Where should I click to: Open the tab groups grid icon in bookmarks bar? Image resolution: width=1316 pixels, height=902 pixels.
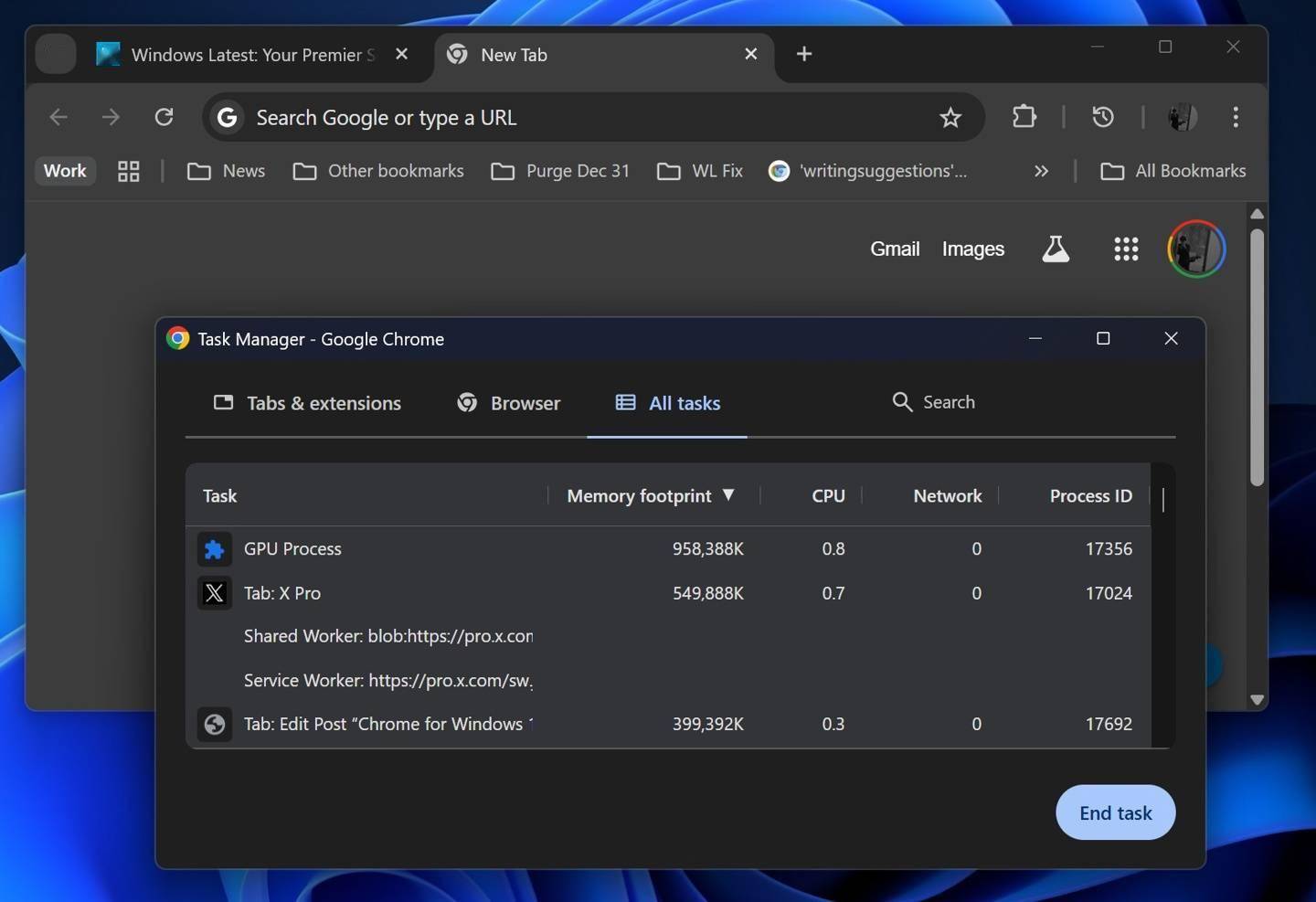[x=129, y=171]
